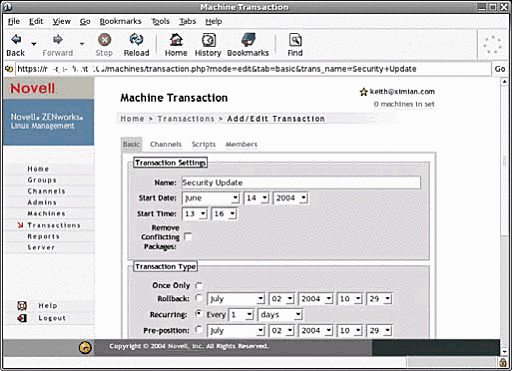Click the Logout door icon in the sidebar
Viewport: 512px width, 371px height.
(22, 318)
